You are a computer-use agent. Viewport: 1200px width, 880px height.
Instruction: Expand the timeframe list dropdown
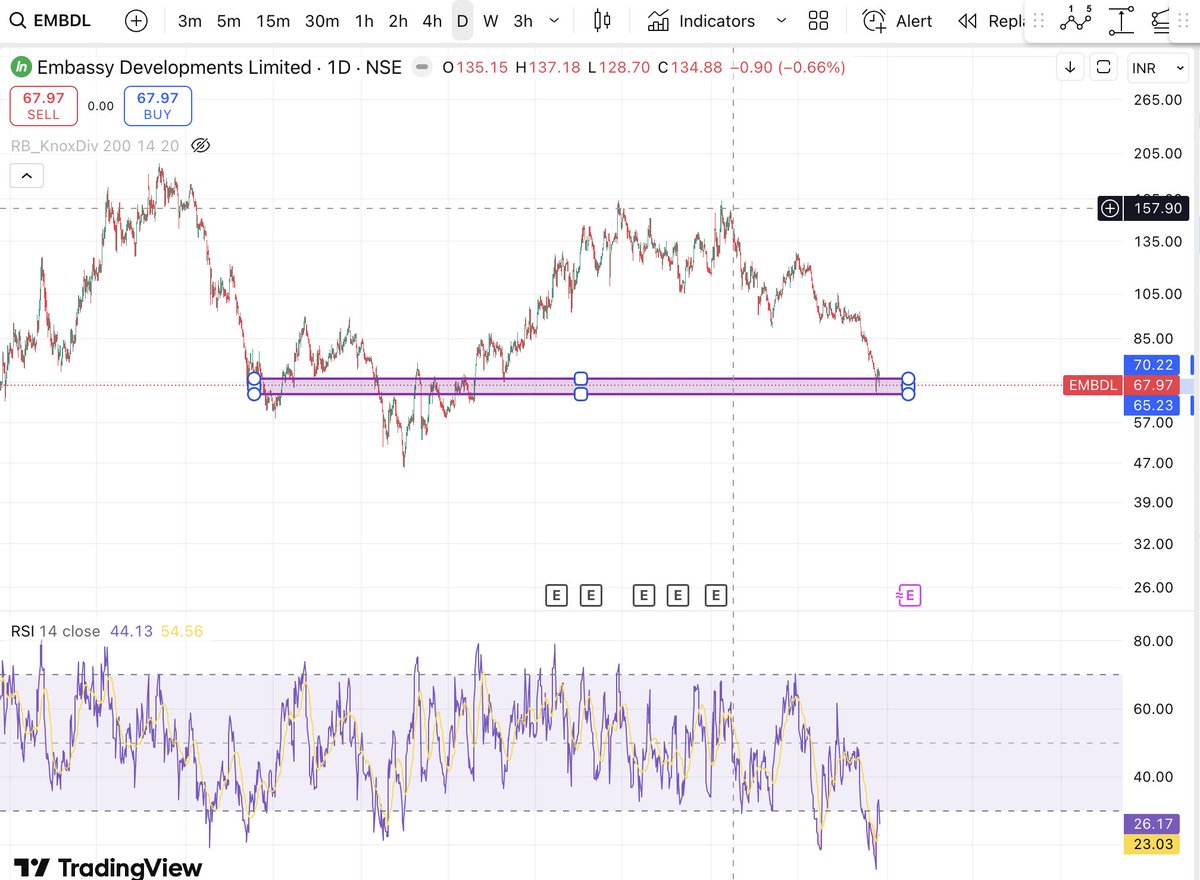point(555,21)
